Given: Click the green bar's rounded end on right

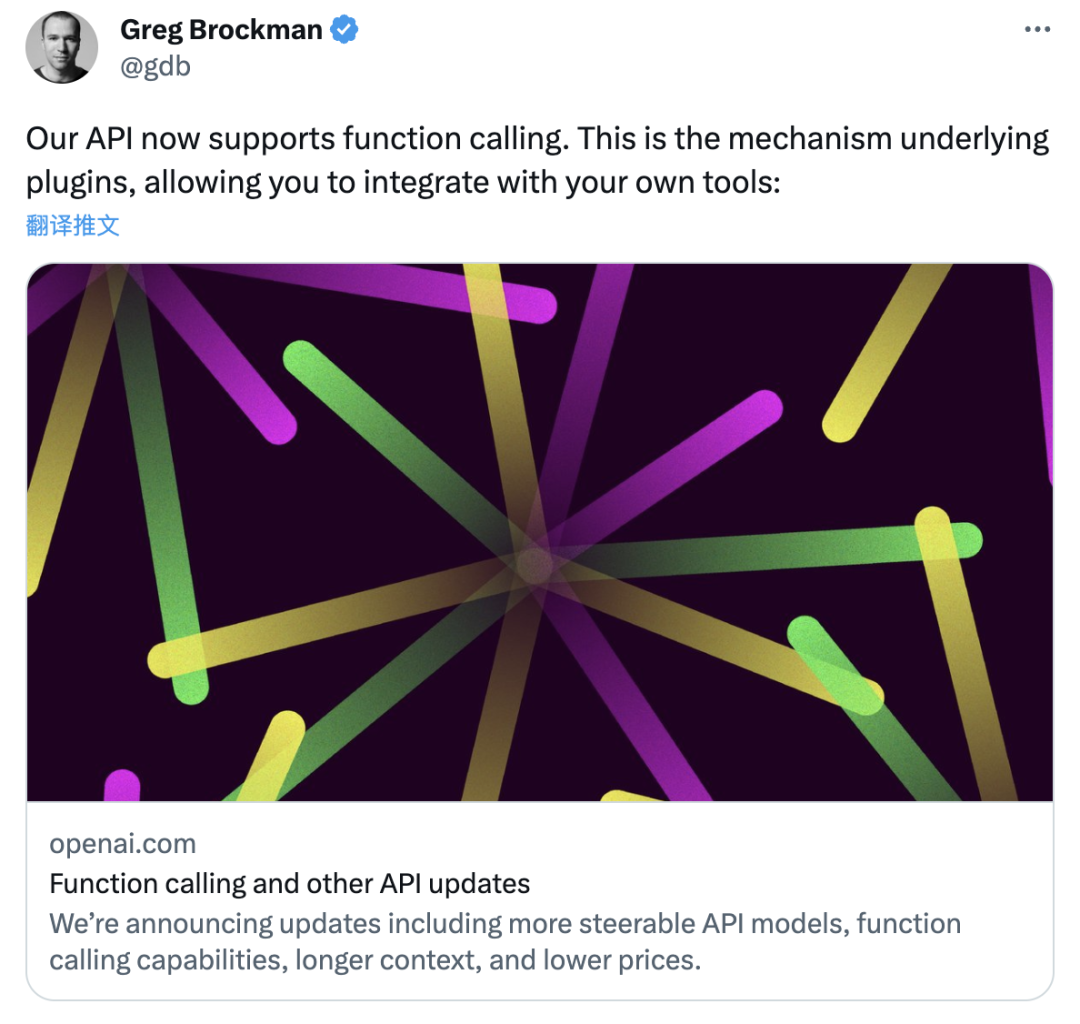Looking at the screenshot, I should [964, 541].
